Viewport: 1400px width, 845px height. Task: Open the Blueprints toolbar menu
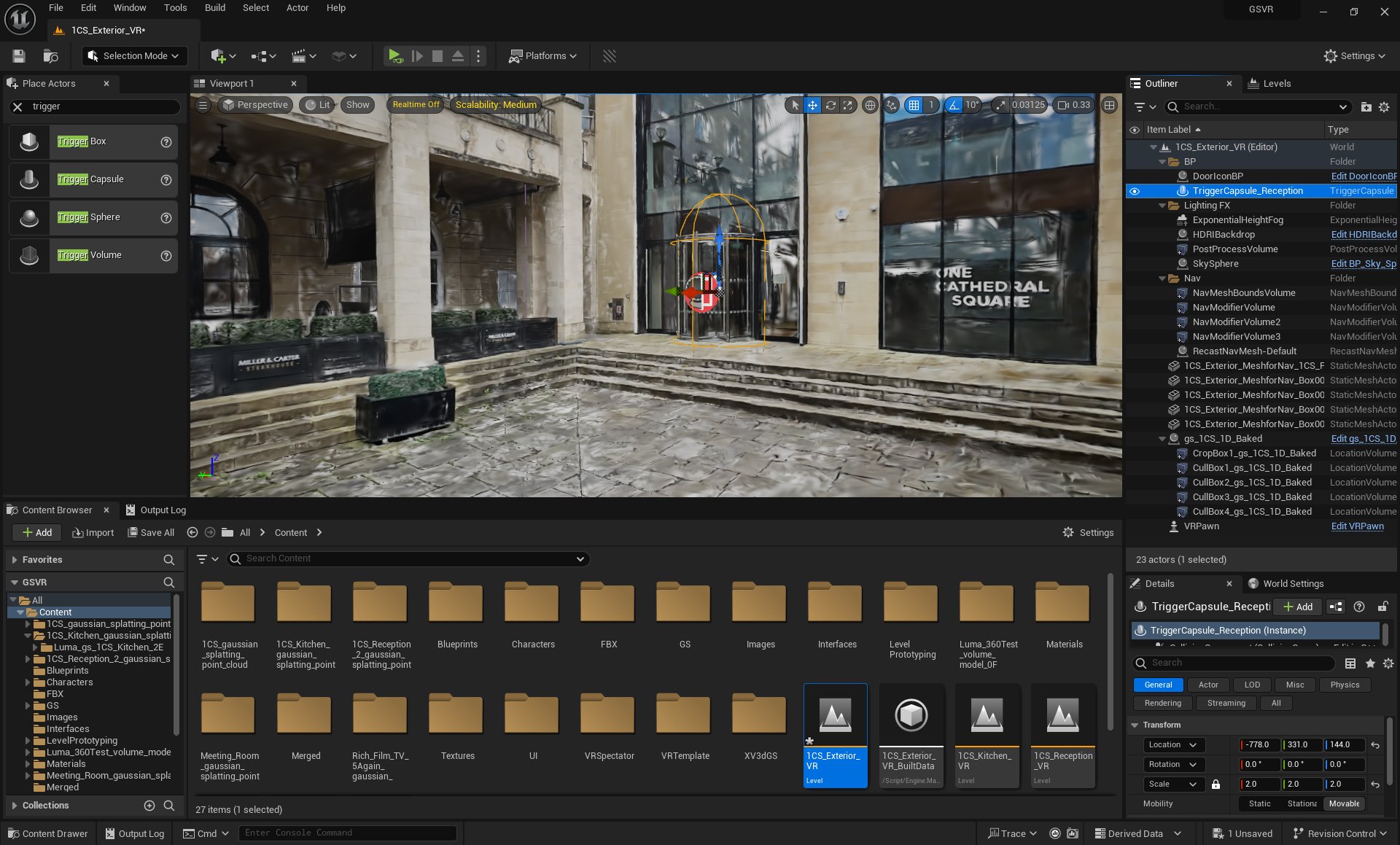(263, 56)
